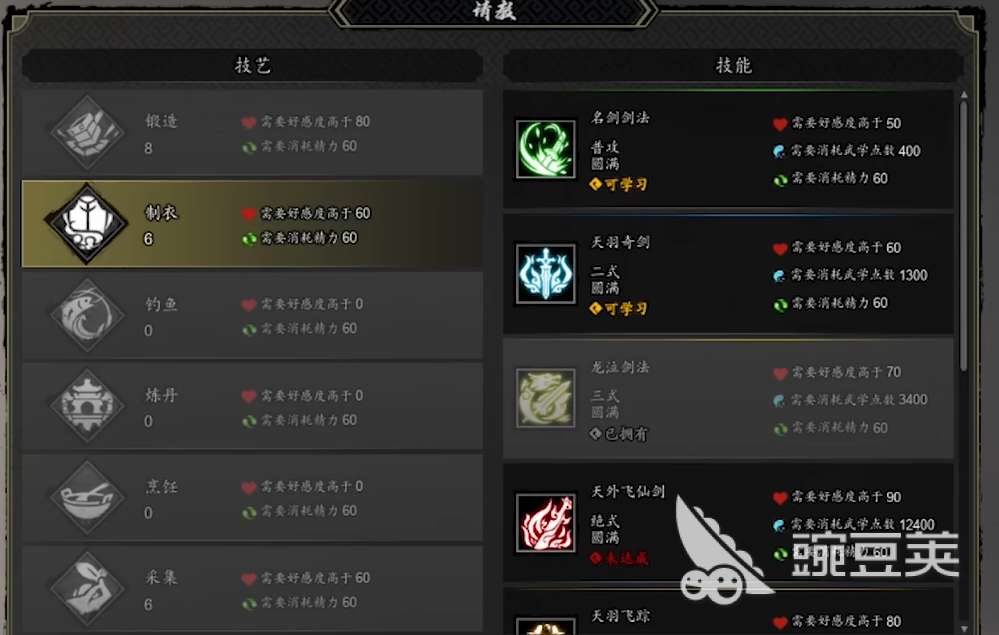This screenshot has height=635, width=999.
Task: Select the red 天外飞仙剑 flame icon
Action: point(545,523)
